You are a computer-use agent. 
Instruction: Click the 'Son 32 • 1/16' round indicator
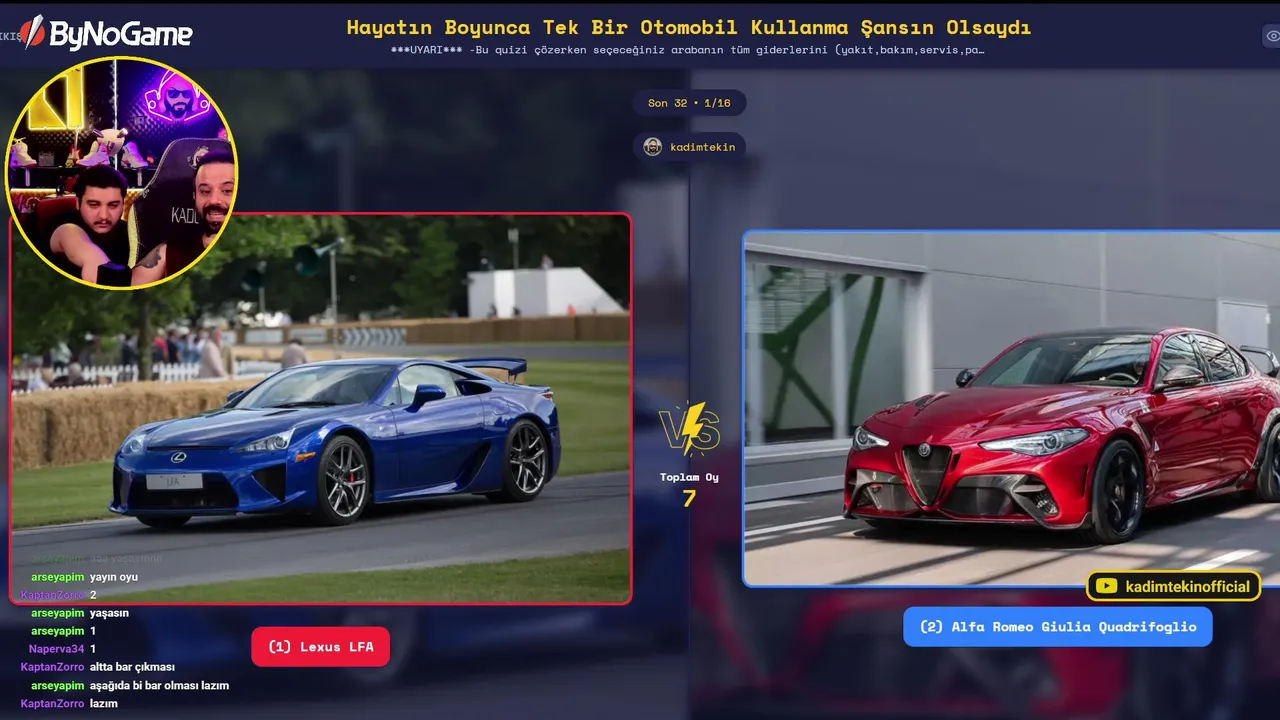689,103
